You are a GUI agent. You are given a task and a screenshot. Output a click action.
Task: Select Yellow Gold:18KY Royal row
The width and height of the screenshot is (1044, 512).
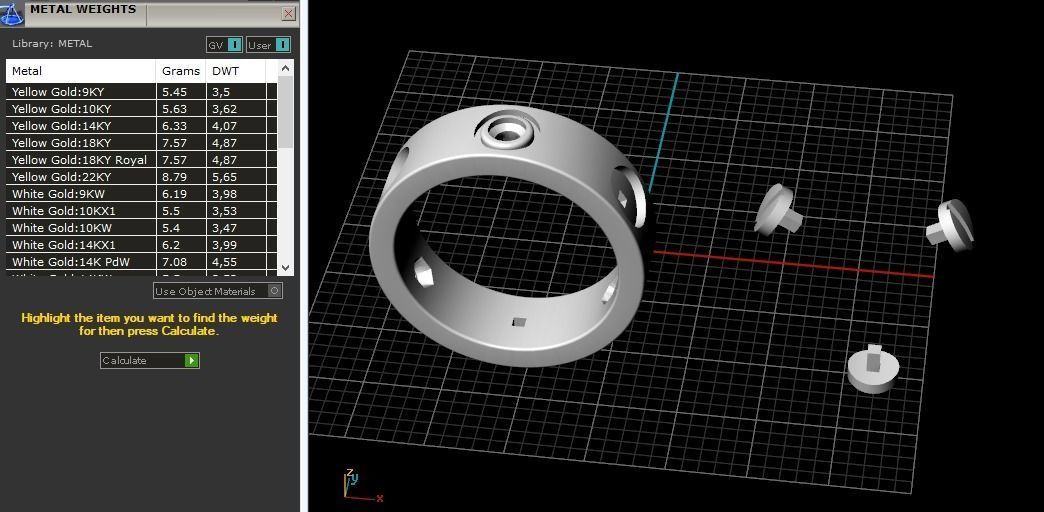tap(141, 160)
